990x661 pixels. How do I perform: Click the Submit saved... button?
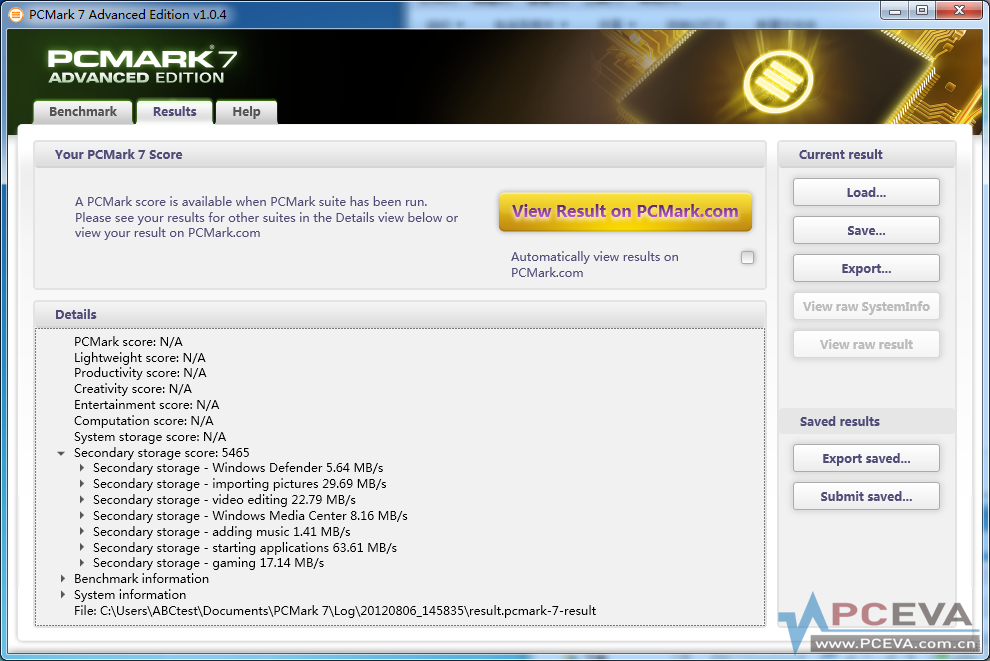pyautogui.click(x=866, y=496)
